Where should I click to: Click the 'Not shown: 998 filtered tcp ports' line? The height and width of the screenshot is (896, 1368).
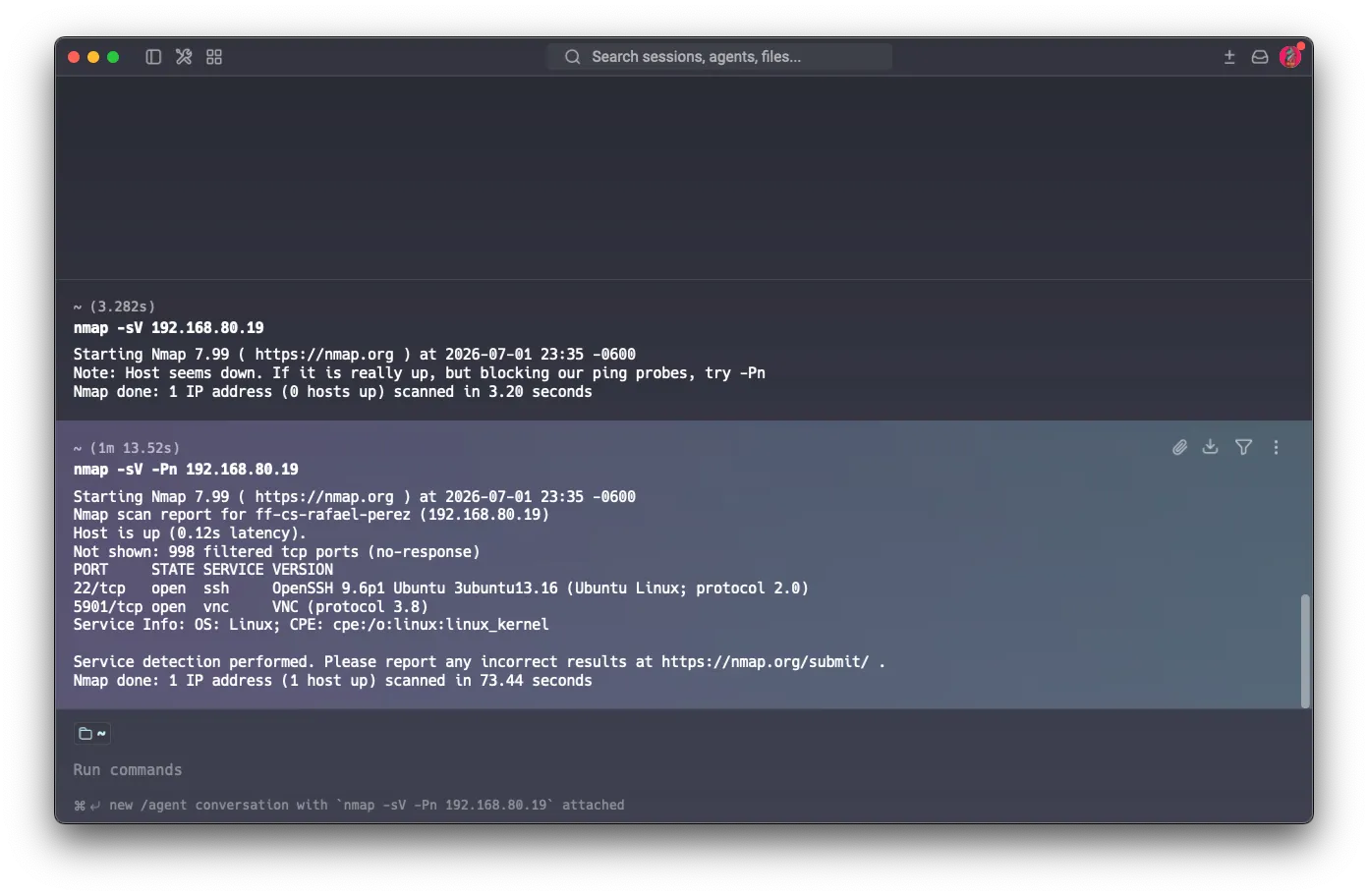(x=276, y=552)
